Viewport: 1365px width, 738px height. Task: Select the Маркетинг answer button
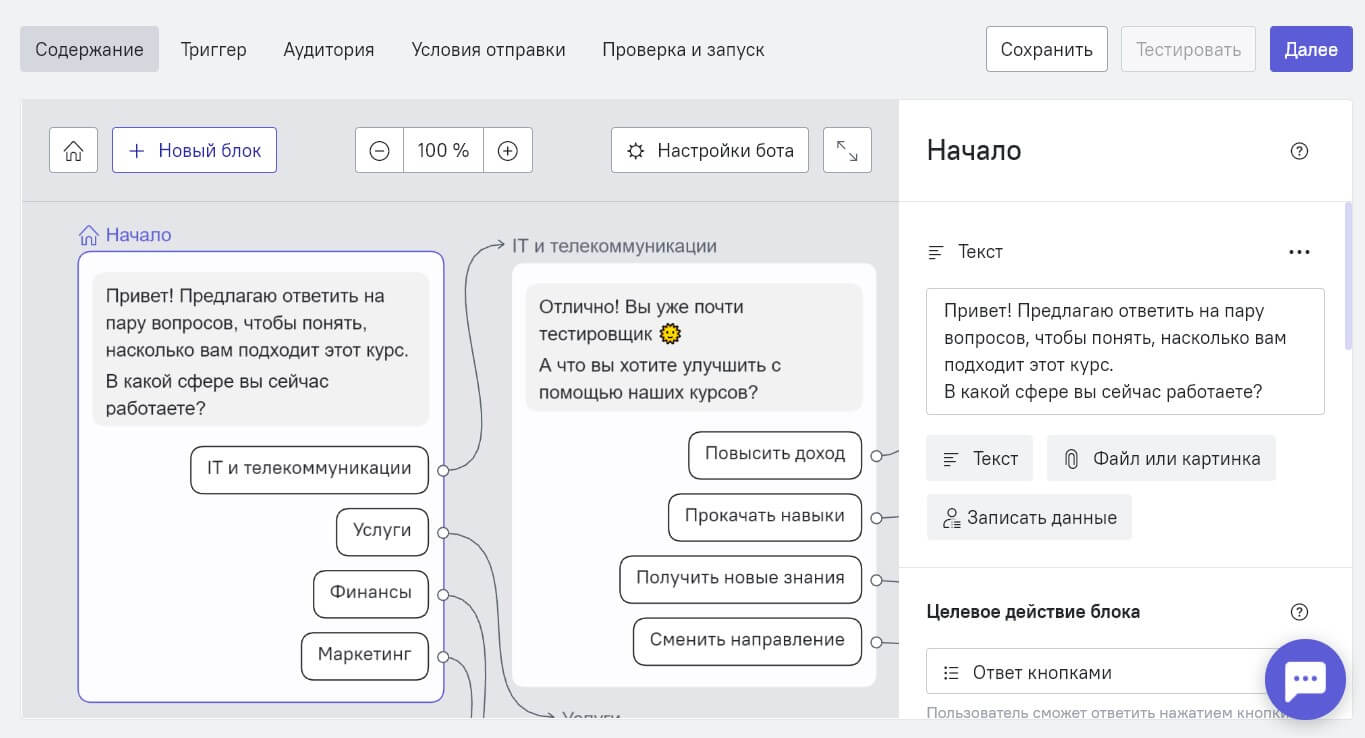tap(365, 656)
